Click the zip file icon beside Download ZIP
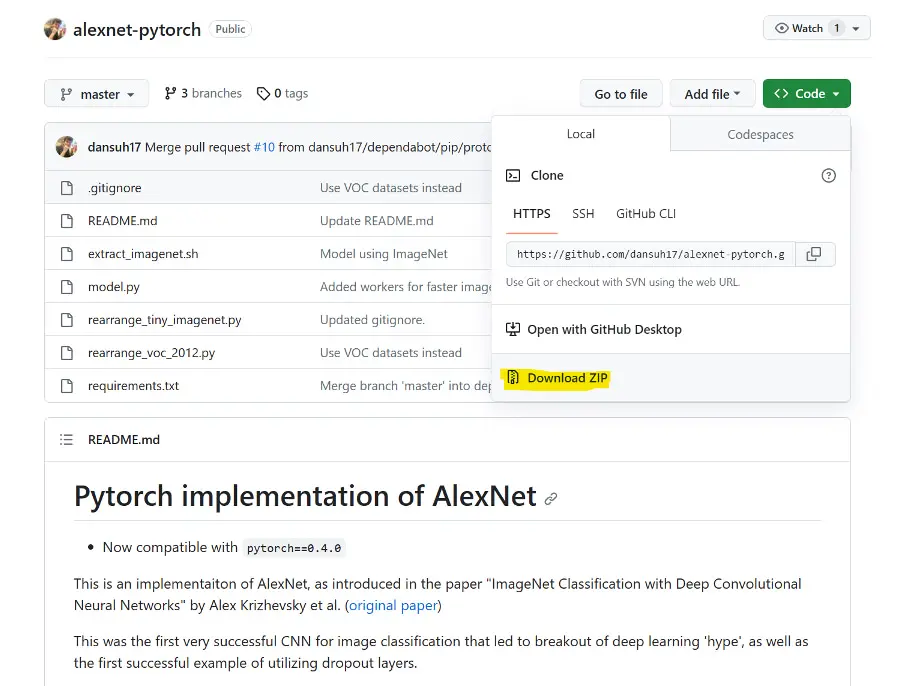This screenshot has width=900, height=686. click(513, 378)
